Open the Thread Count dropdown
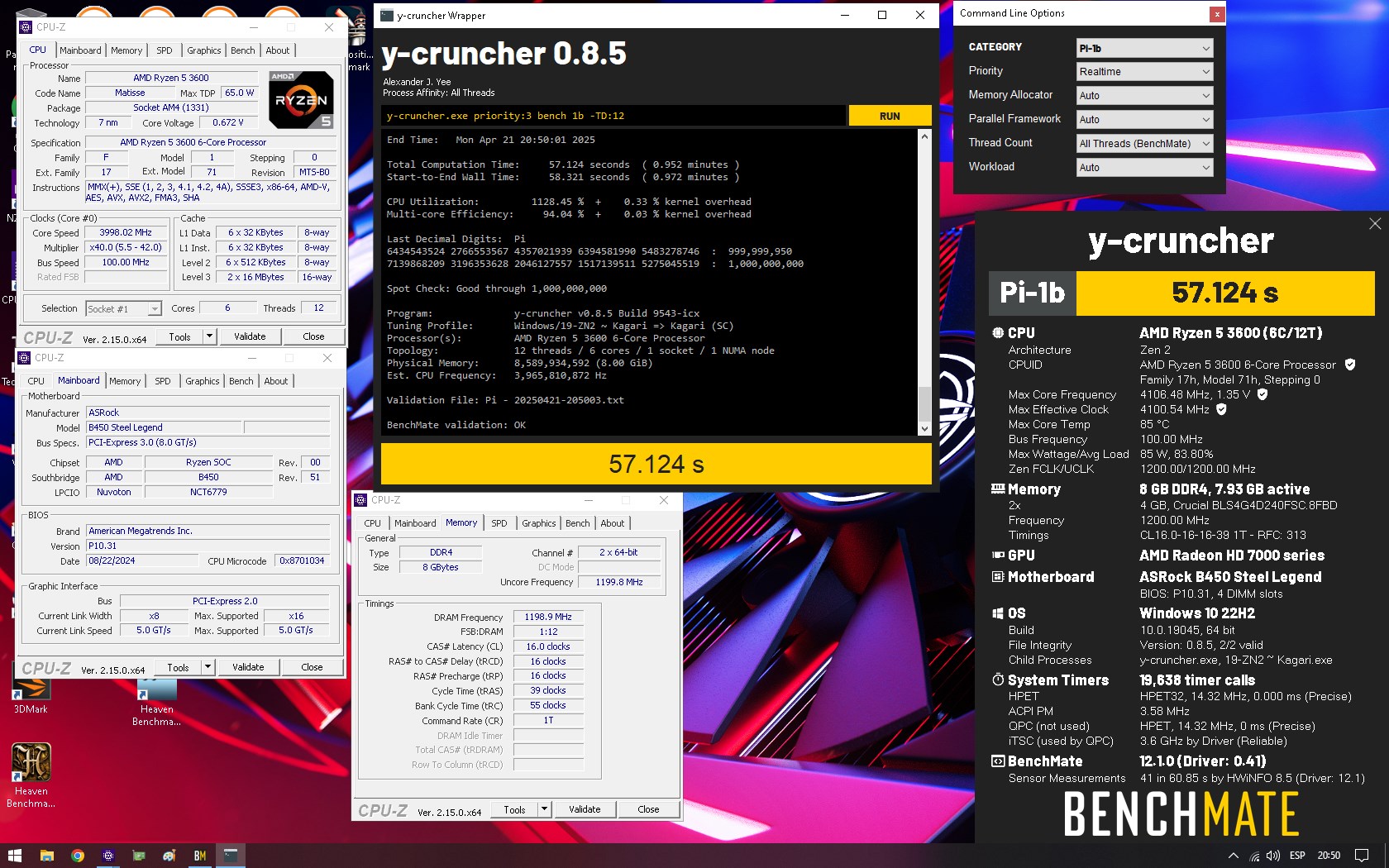 coord(1144,144)
